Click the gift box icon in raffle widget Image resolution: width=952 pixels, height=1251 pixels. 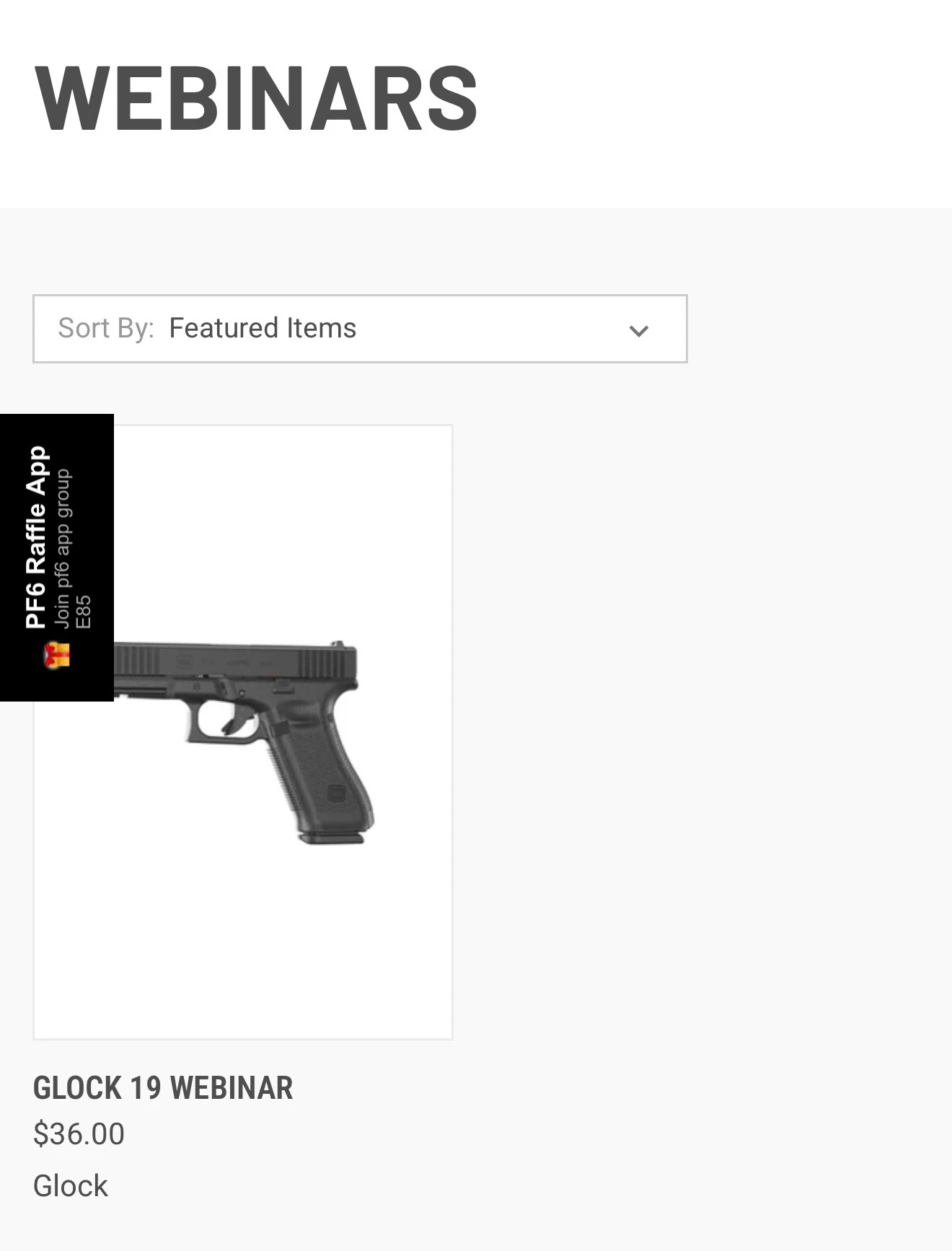point(56,655)
